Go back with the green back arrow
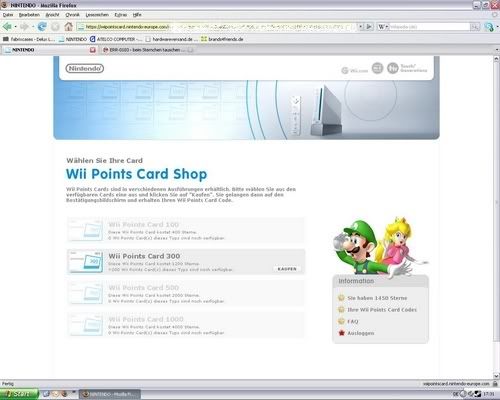Image resolution: width=500 pixels, height=400 pixels. (7, 26)
